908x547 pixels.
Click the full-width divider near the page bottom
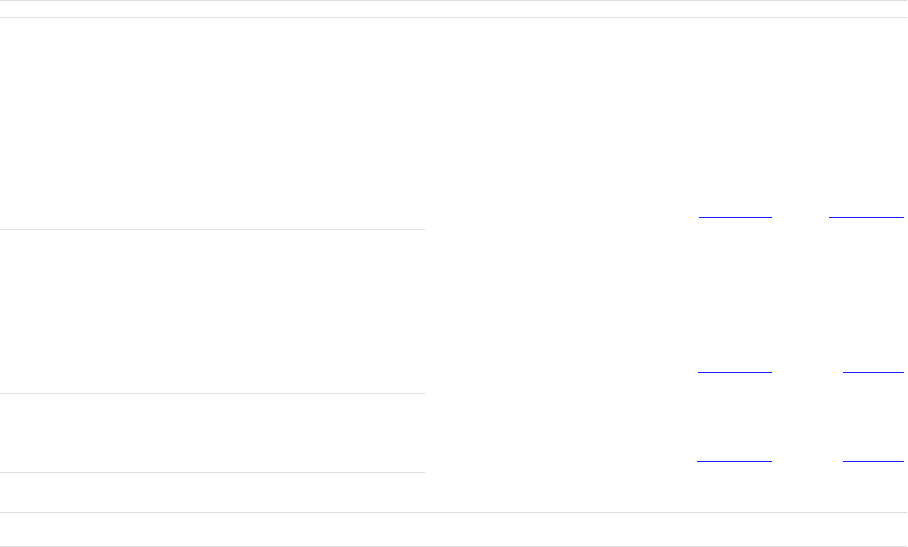pos(453,512)
